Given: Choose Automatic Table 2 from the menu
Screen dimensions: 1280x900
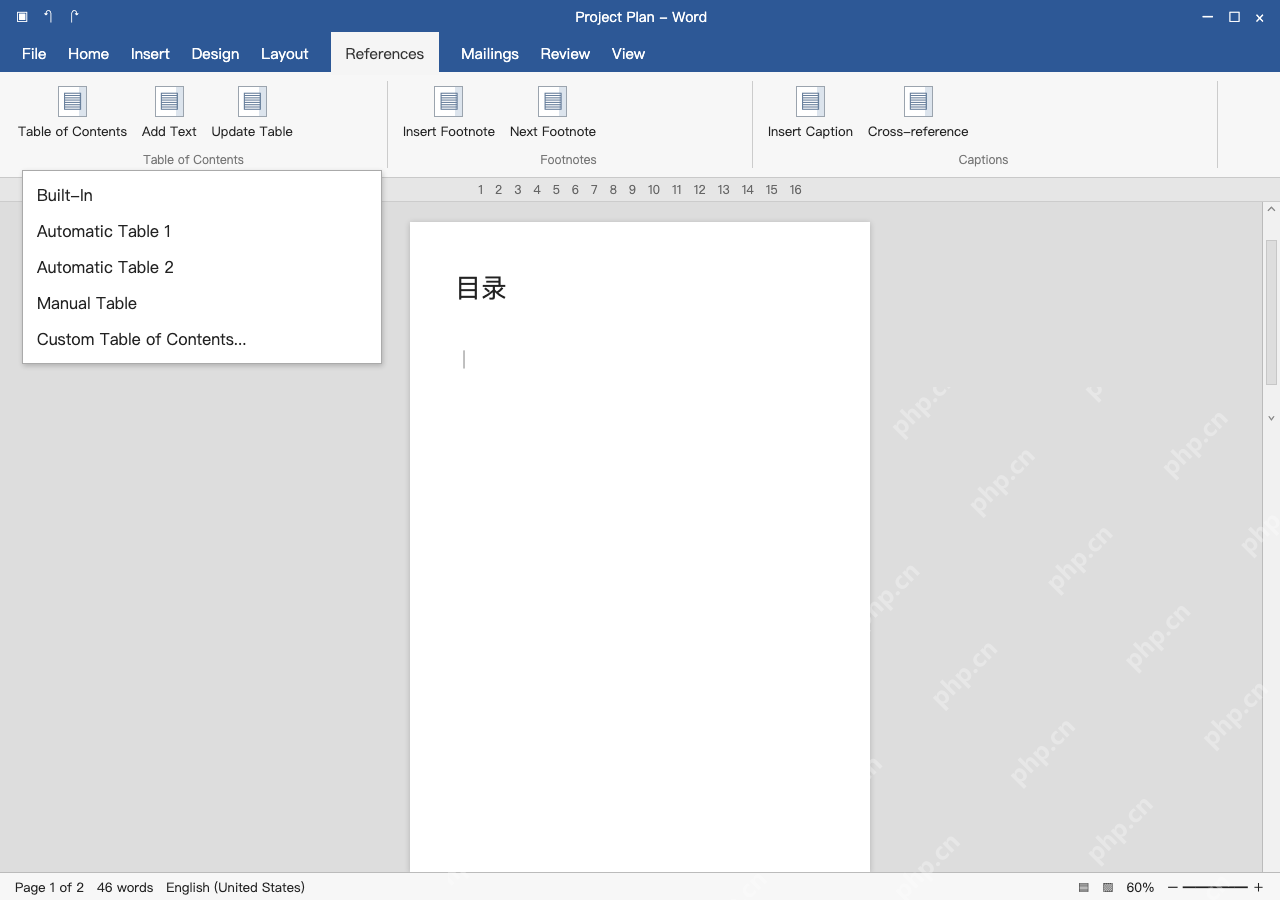Looking at the screenshot, I should point(202,267).
